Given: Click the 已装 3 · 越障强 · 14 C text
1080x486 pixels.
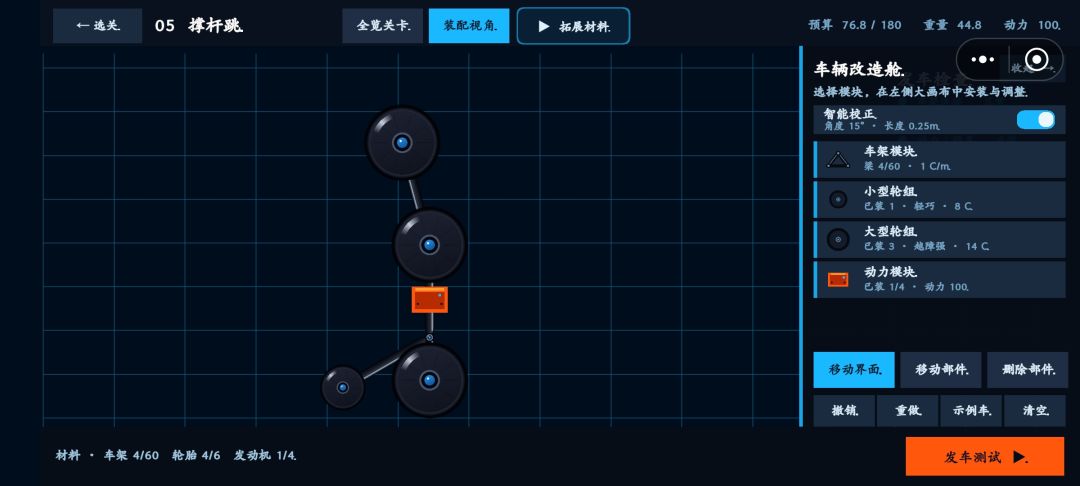Looking at the screenshot, I should coord(927,246).
